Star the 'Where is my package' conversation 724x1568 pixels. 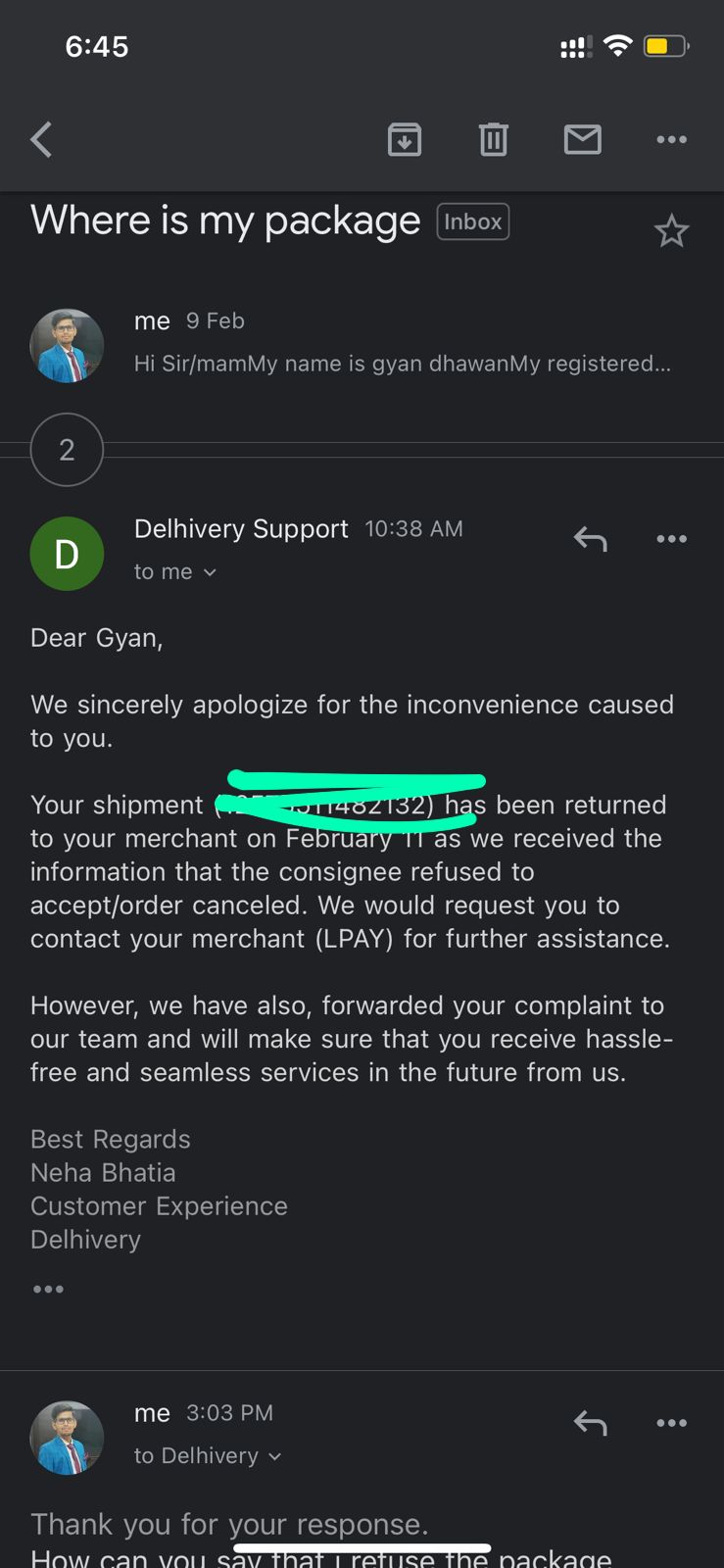(671, 232)
